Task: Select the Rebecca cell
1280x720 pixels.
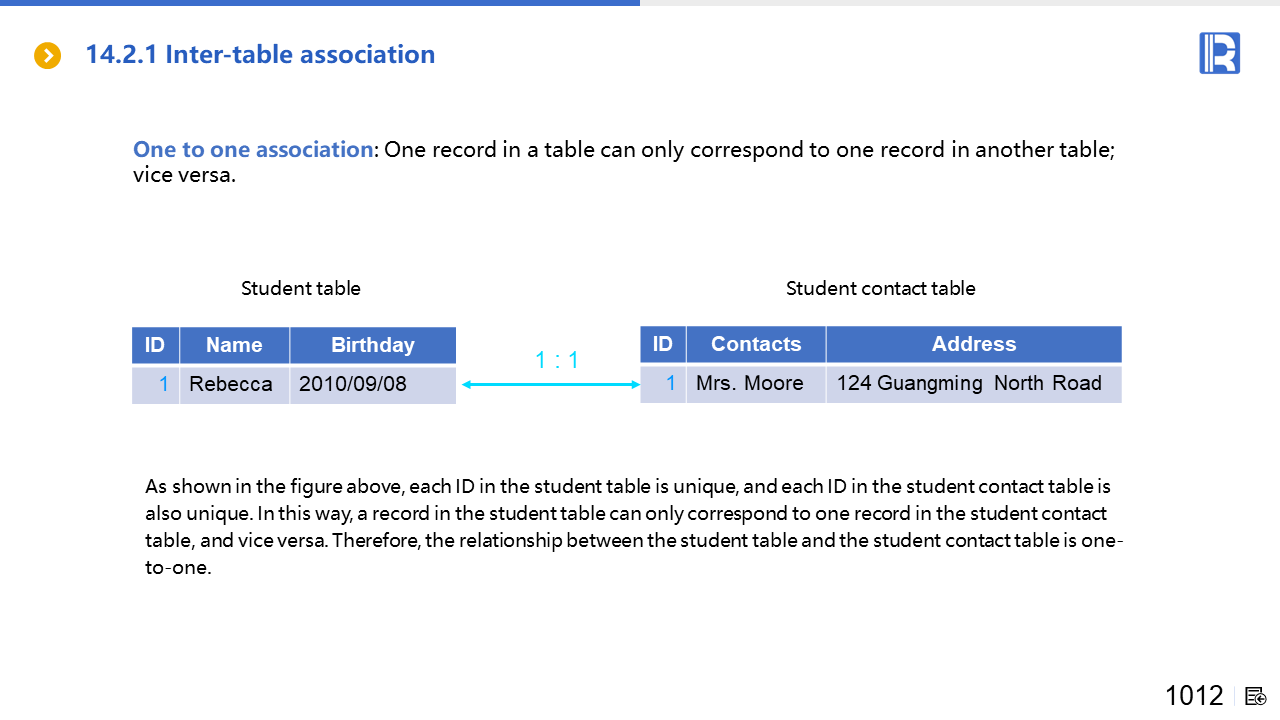Action: pos(231,384)
